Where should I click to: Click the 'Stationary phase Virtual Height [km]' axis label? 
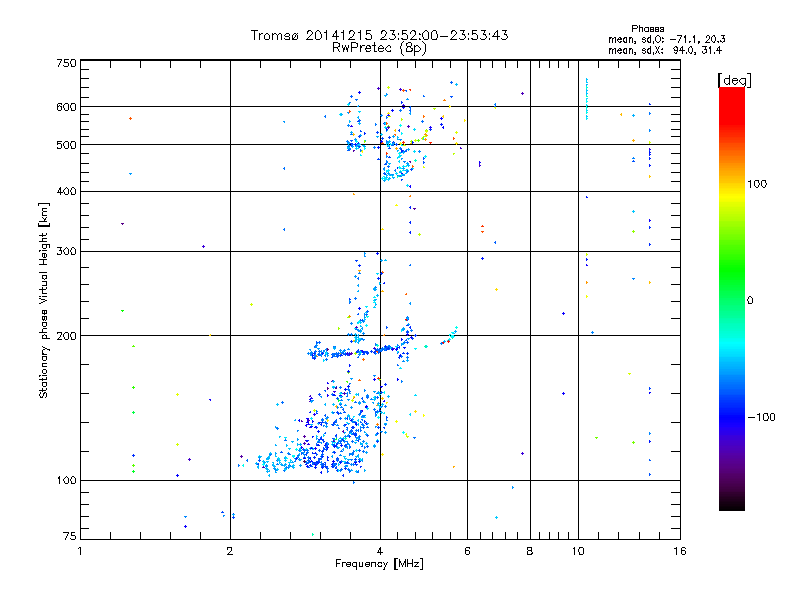(44, 301)
